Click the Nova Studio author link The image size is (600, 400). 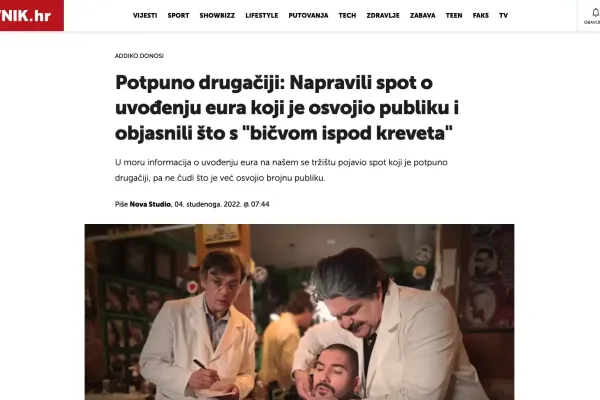tap(150, 204)
